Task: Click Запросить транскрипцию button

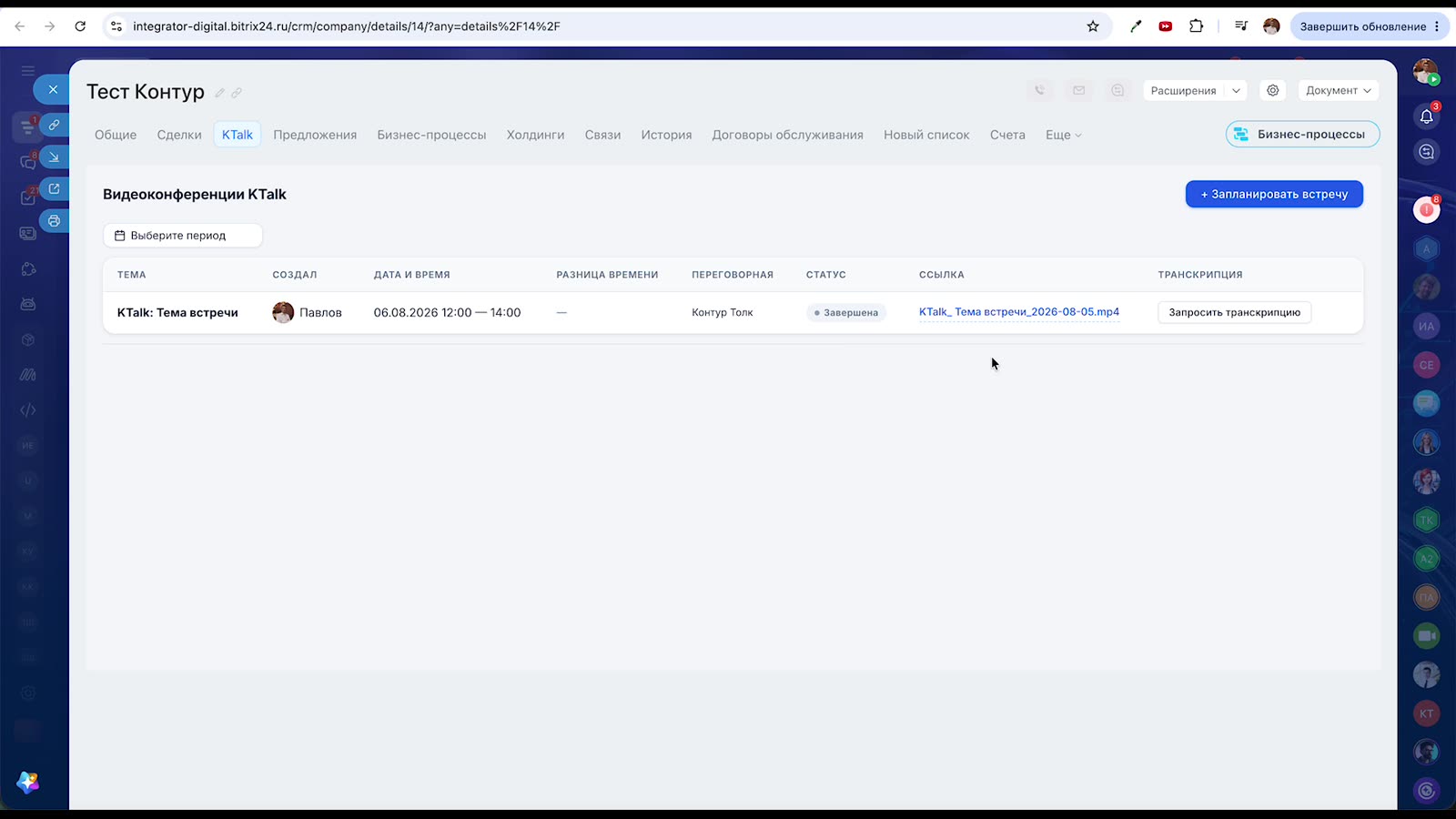Action: 1234,312
